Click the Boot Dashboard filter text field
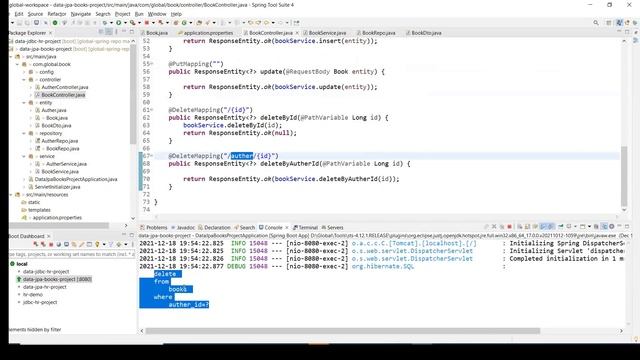Screen dimensions: 640x360 72,254
